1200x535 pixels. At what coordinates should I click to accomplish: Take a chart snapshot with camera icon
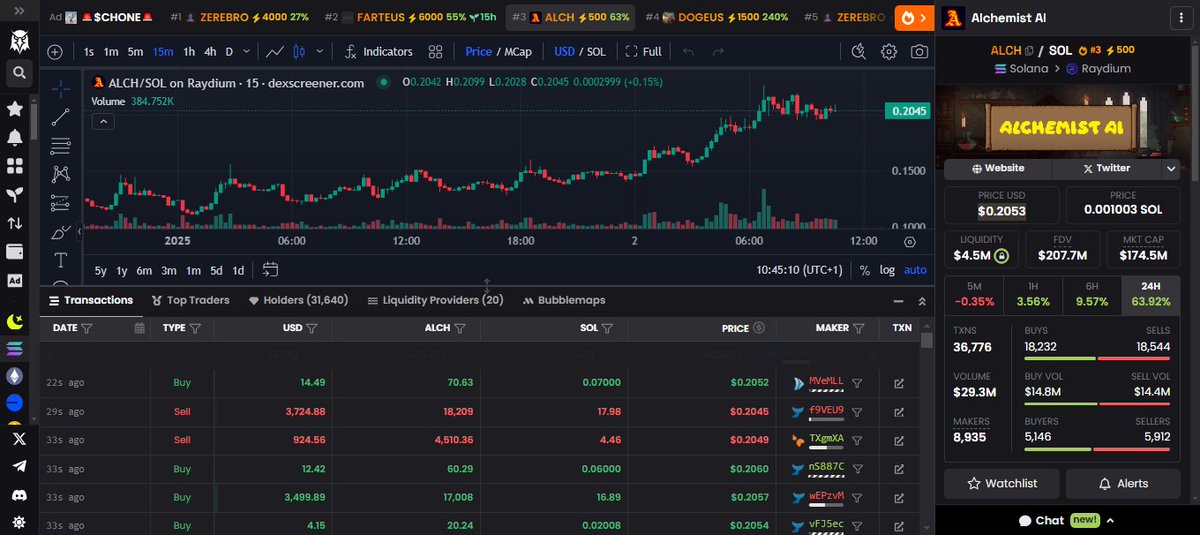[x=919, y=51]
